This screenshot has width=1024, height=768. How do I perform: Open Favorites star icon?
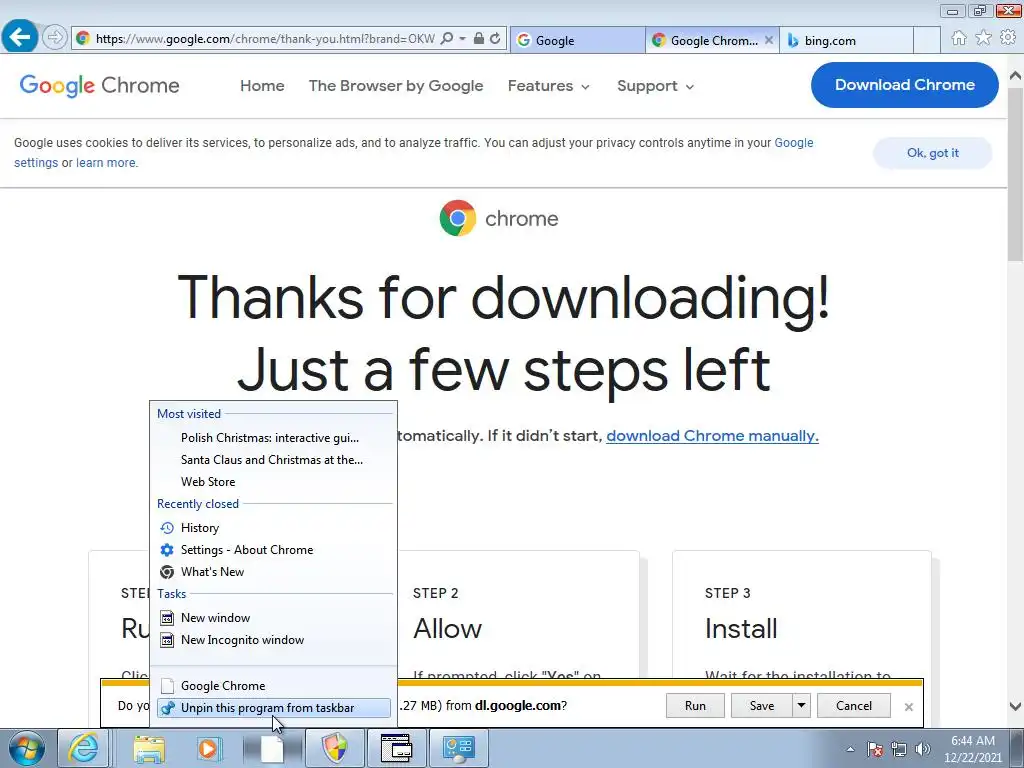[983, 38]
